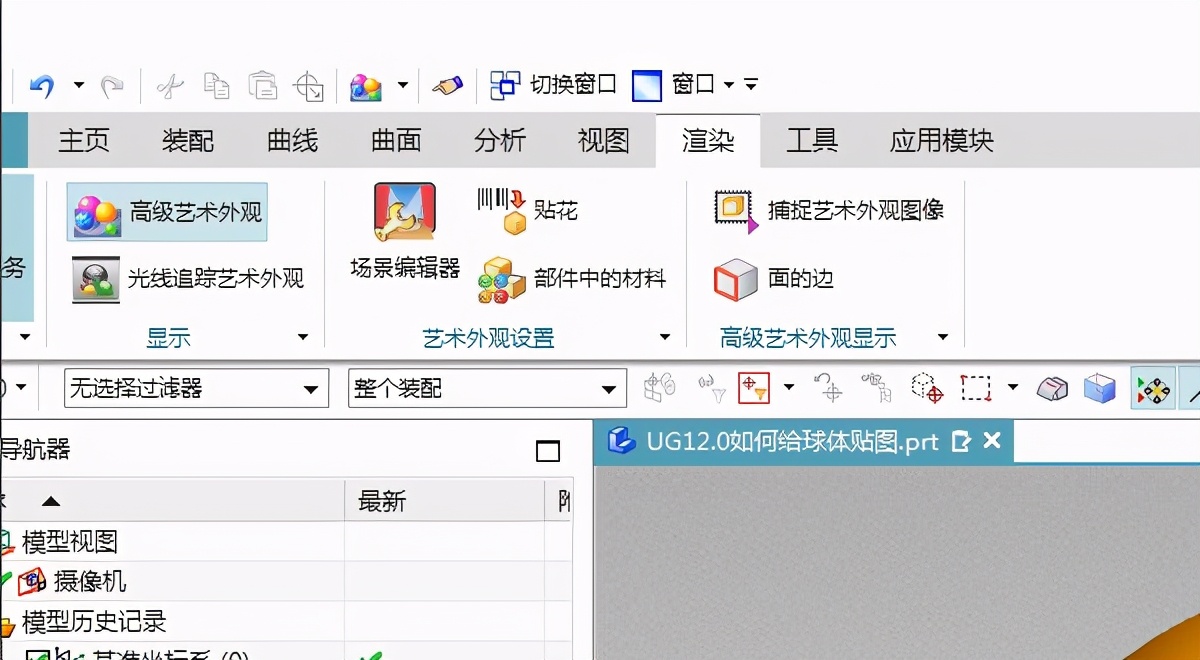Screen dimensions: 1200x660
Task: Open the 曲线 ribbon tab
Action: coord(292,141)
